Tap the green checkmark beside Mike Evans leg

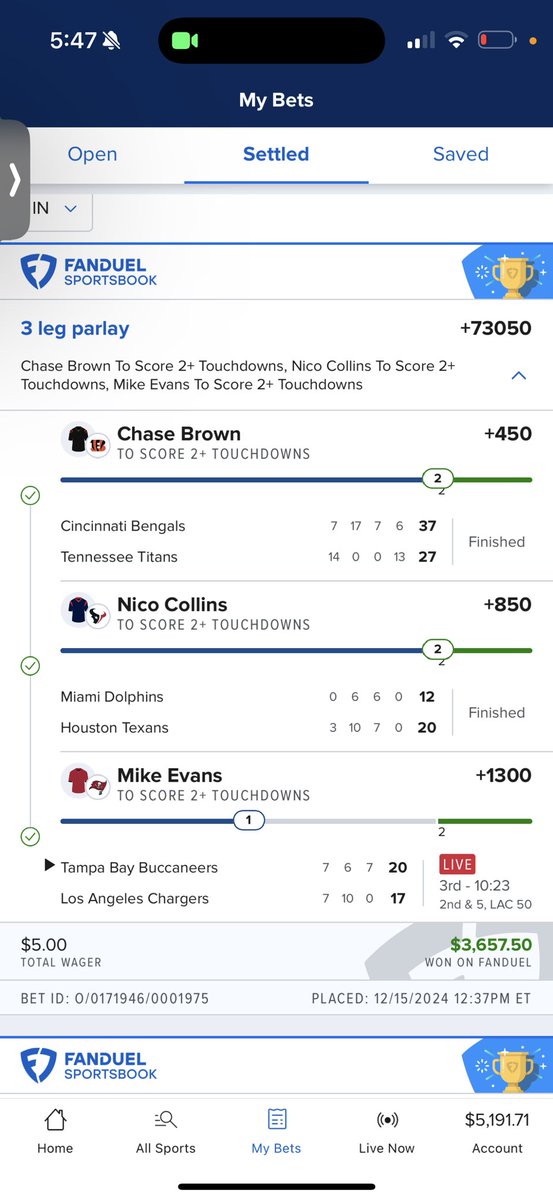[30, 836]
